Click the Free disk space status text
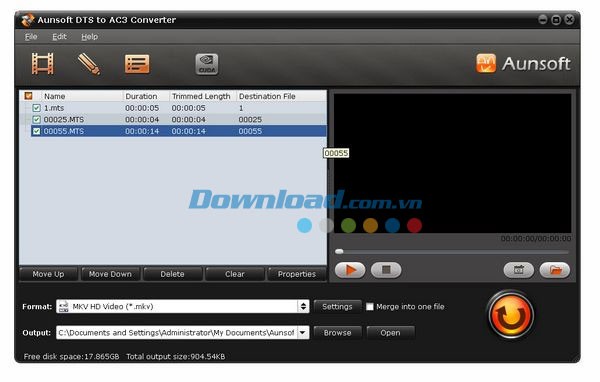 tap(72, 357)
